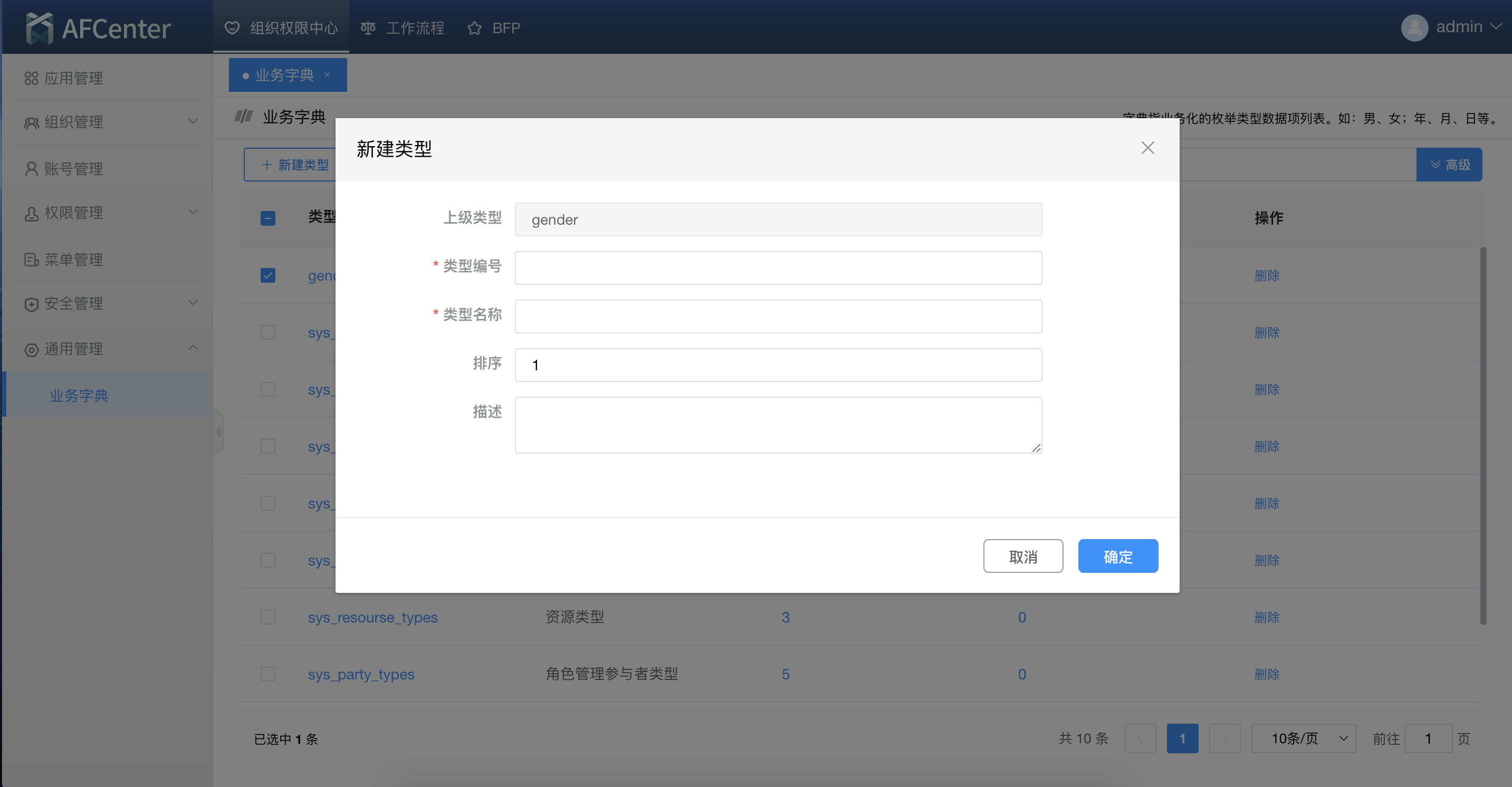Image resolution: width=1512 pixels, height=787 pixels.
Task: Expand the 权限管理 sidebar menu
Action: pos(193,212)
